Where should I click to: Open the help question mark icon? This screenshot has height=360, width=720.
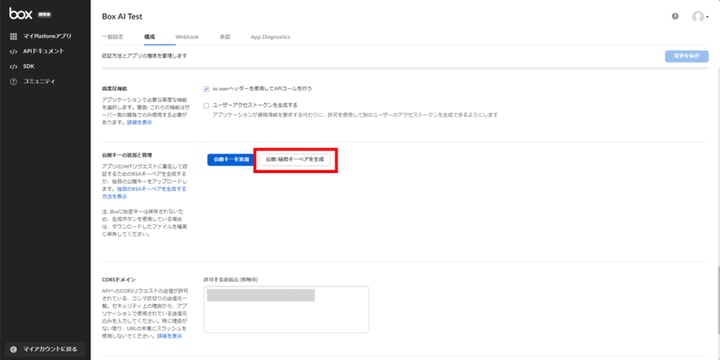click(x=675, y=16)
